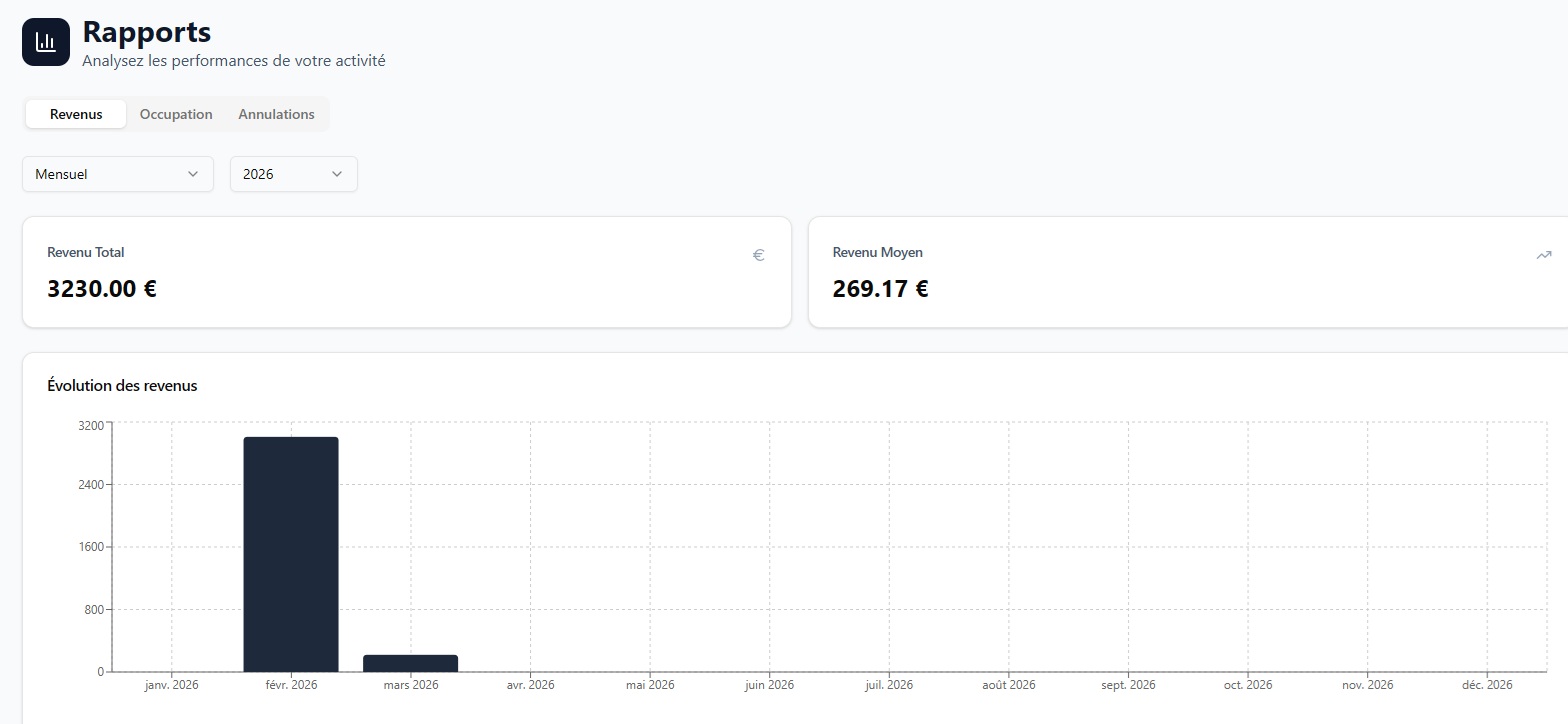Click the Évolution des revenus chart title

[122, 386]
